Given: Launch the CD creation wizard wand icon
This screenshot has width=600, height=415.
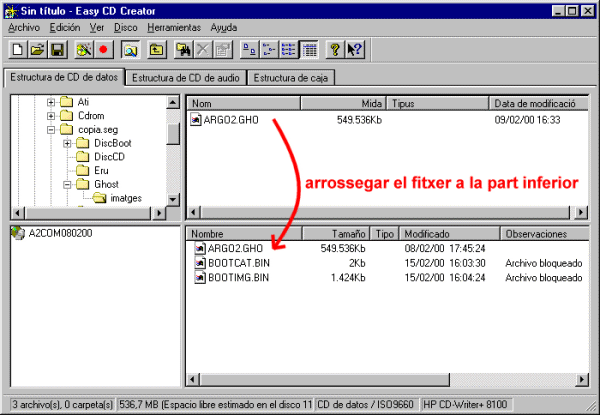Looking at the screenshot, I should click(x=84, y=50).
